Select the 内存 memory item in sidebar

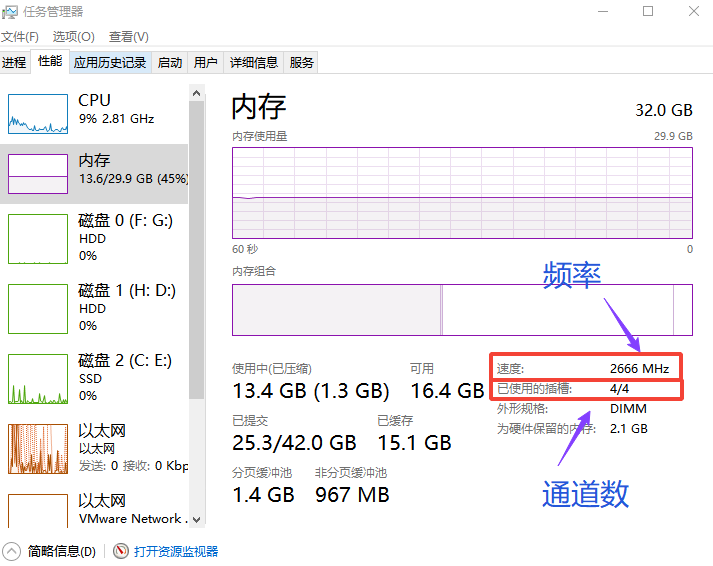click(94, 174)
